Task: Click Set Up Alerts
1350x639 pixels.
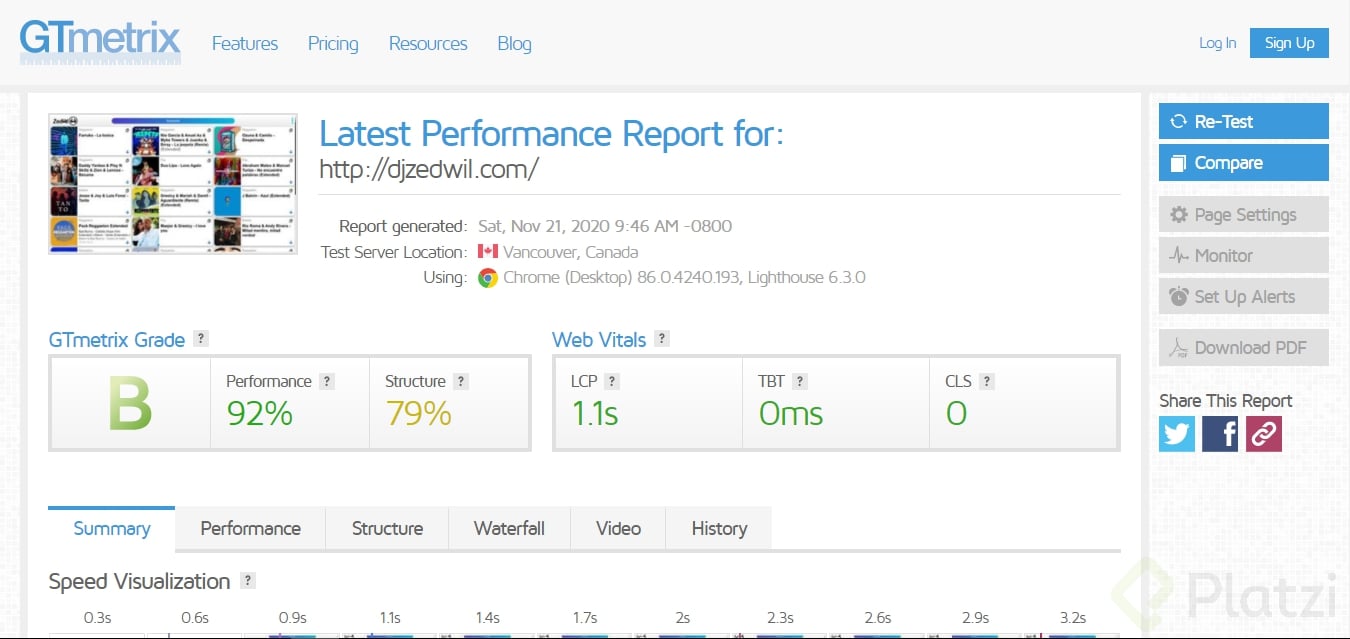Action: point(1243,297)
